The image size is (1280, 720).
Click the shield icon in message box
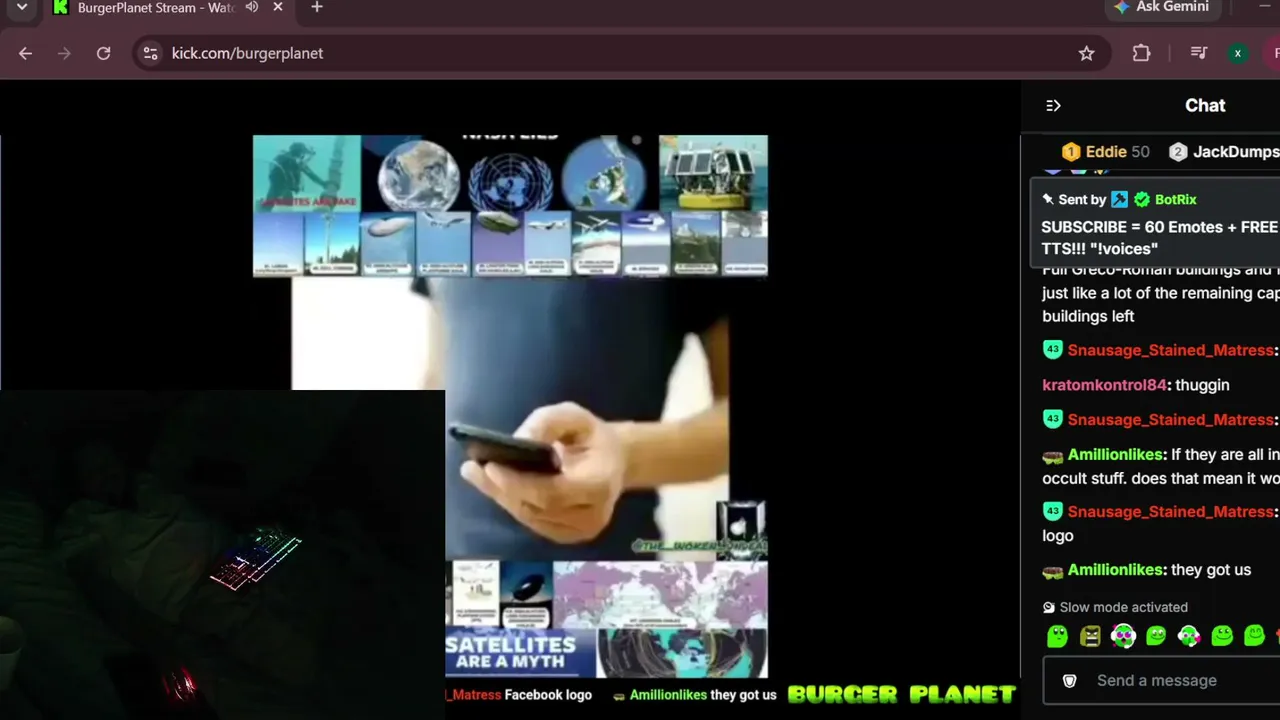pyautogui.click(x=1069, y=680)
